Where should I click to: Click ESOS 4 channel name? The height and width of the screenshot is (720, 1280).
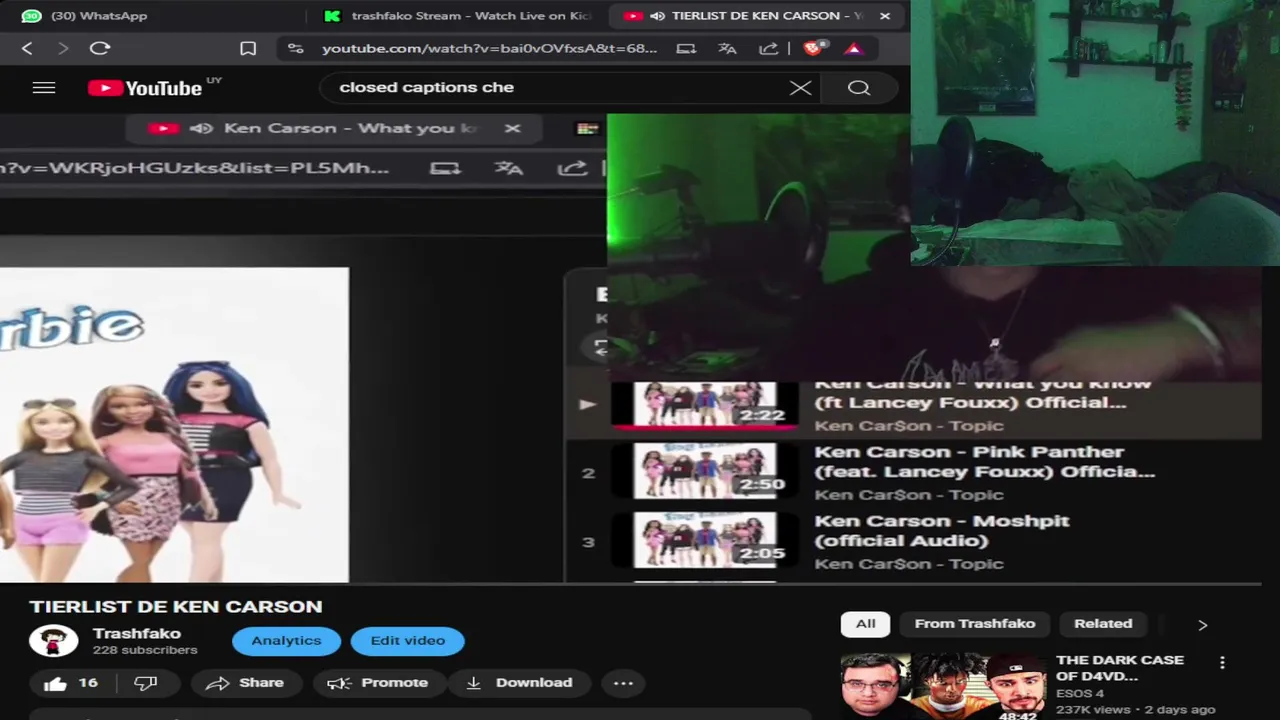[x=1080, y=693]
